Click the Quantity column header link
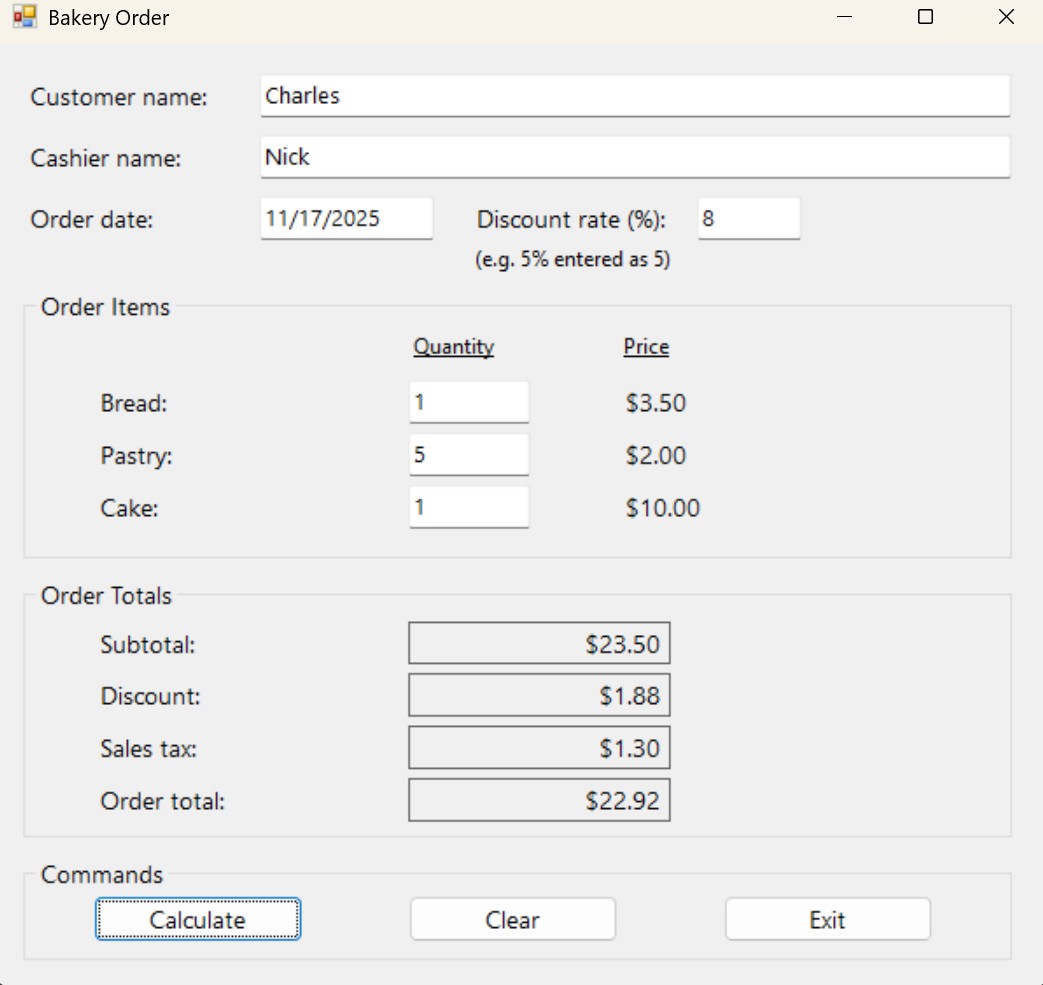The width and height of the screenshot is (1043, 985). coord(453,346)
